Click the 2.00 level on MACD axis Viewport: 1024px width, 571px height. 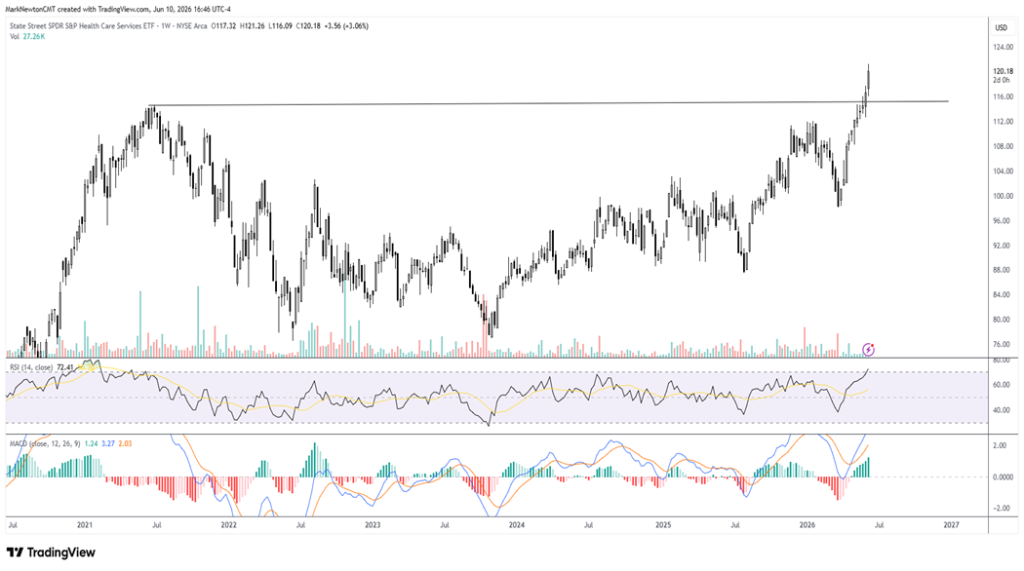click(x=999, y=446)
